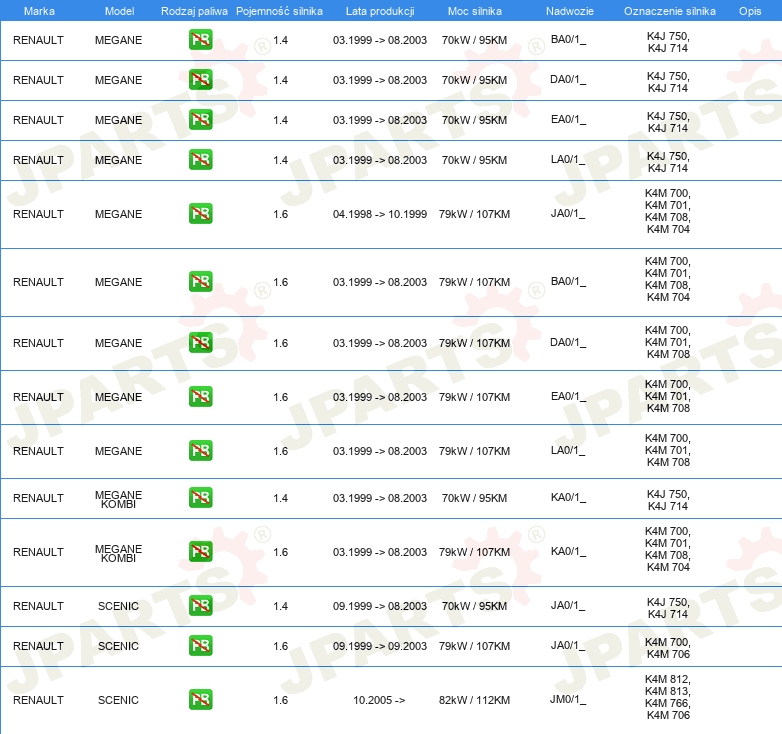Click SCENIC model in the JM0/1_ row
The image size is (782, 734).
coord(118,700)
